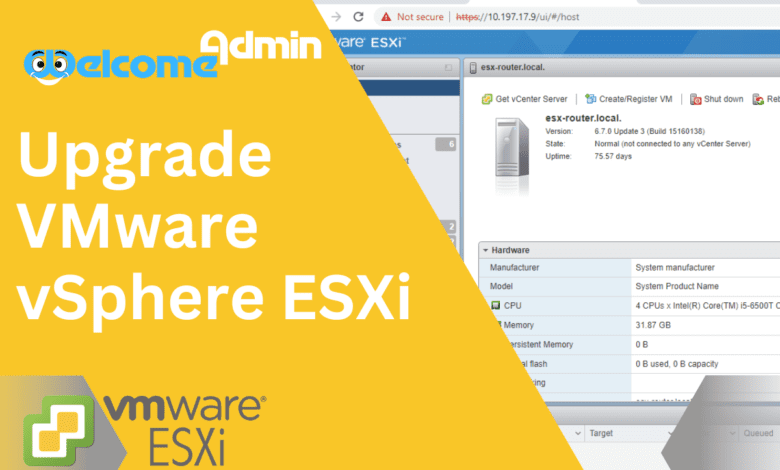Click 0 B used, 0 B capacity
This screenshot has width=780, height=470.
click(677, 364)
